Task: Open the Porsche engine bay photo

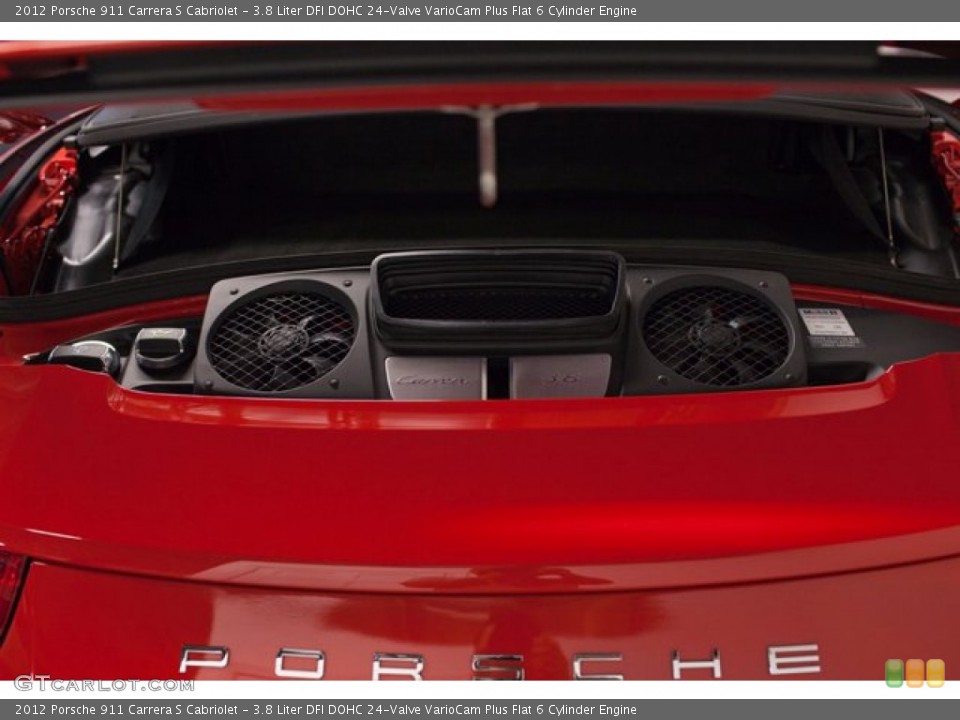Action: [480, 361]
